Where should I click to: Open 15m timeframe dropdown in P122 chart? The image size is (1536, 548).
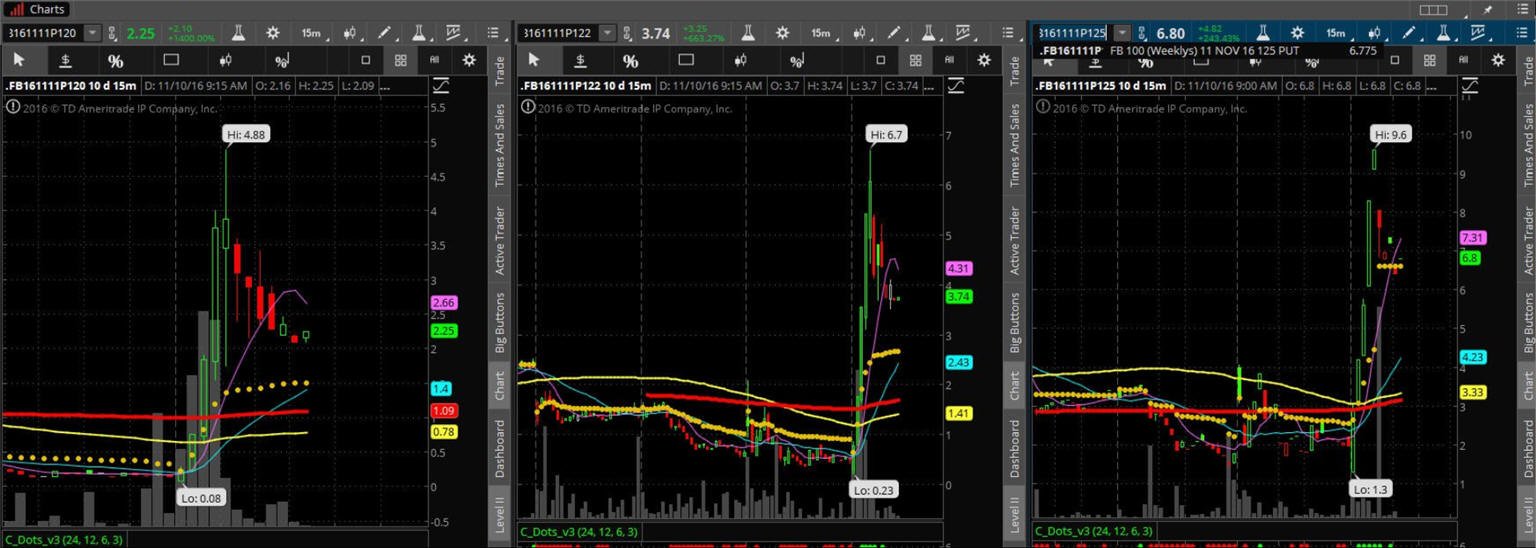[x=822, y=33]
